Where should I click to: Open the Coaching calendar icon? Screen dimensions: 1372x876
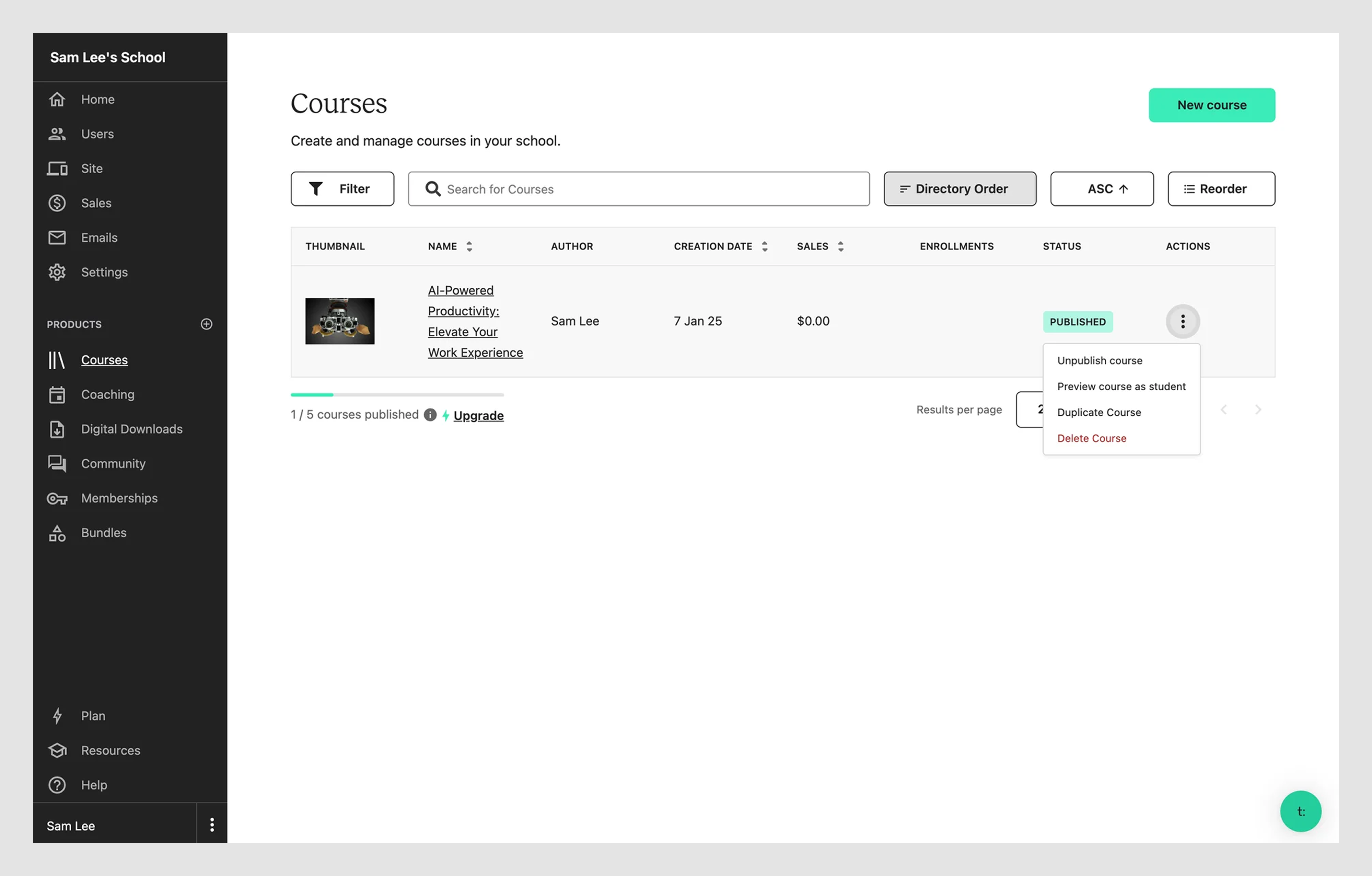coord(57,394)
